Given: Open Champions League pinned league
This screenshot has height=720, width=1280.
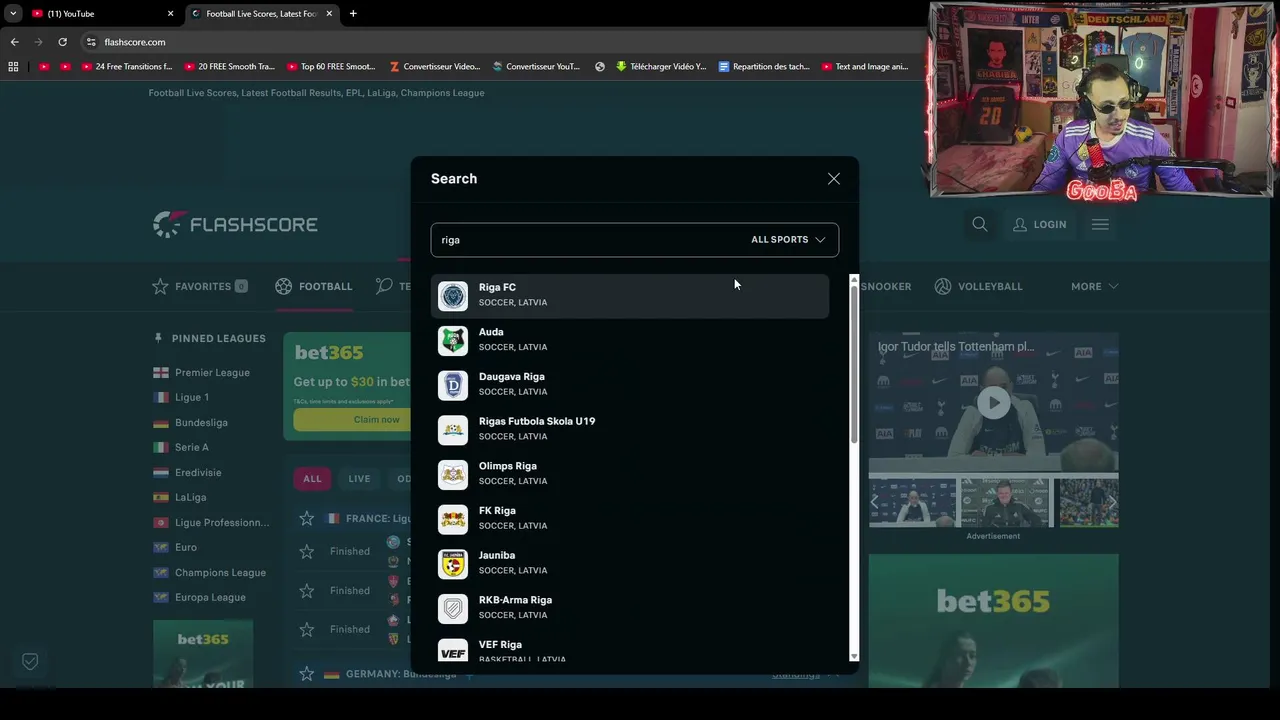Looking at the screenshot, I should [x=209, y=573].
